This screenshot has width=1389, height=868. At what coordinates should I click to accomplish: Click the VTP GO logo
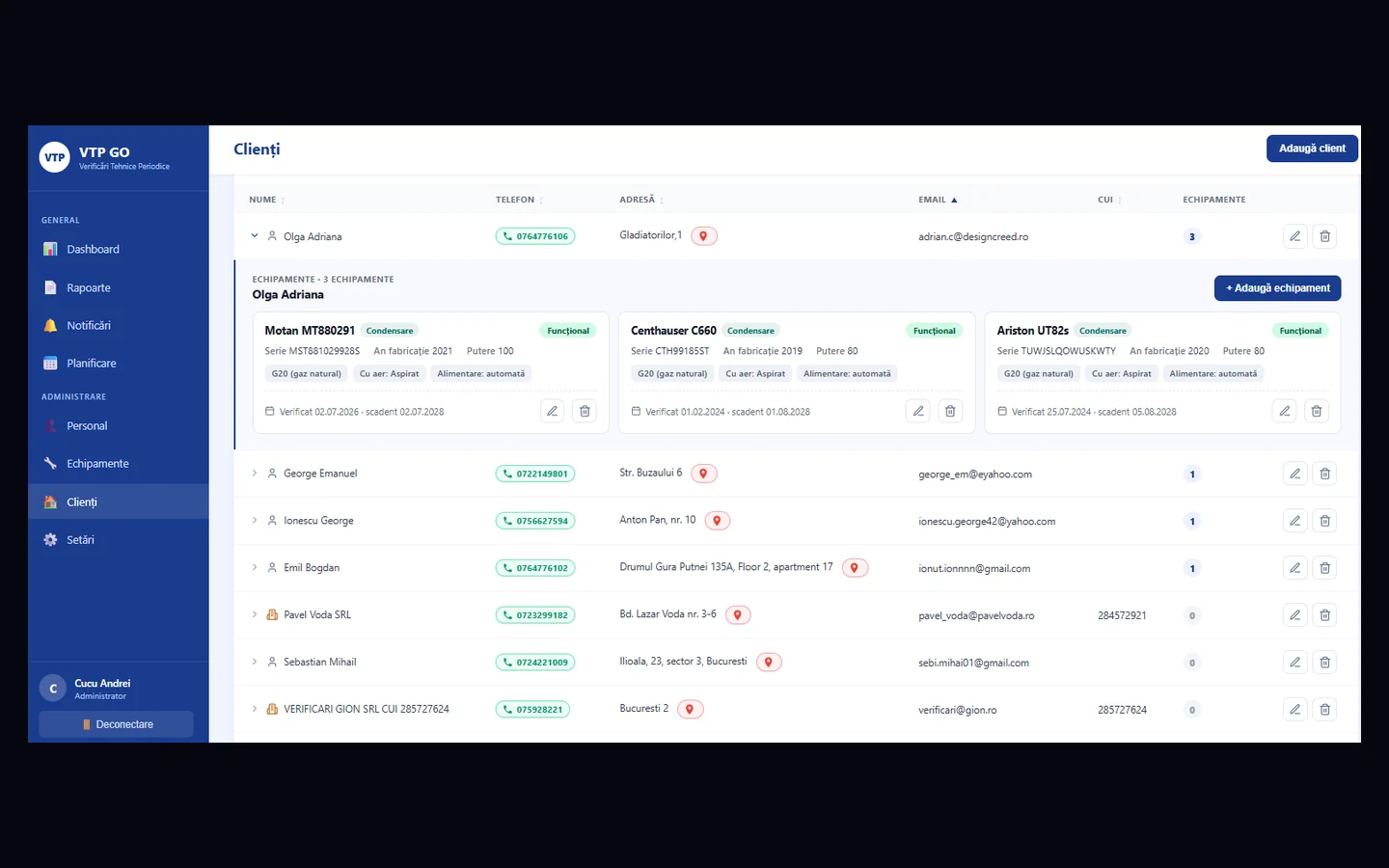[x=55, y=157]
